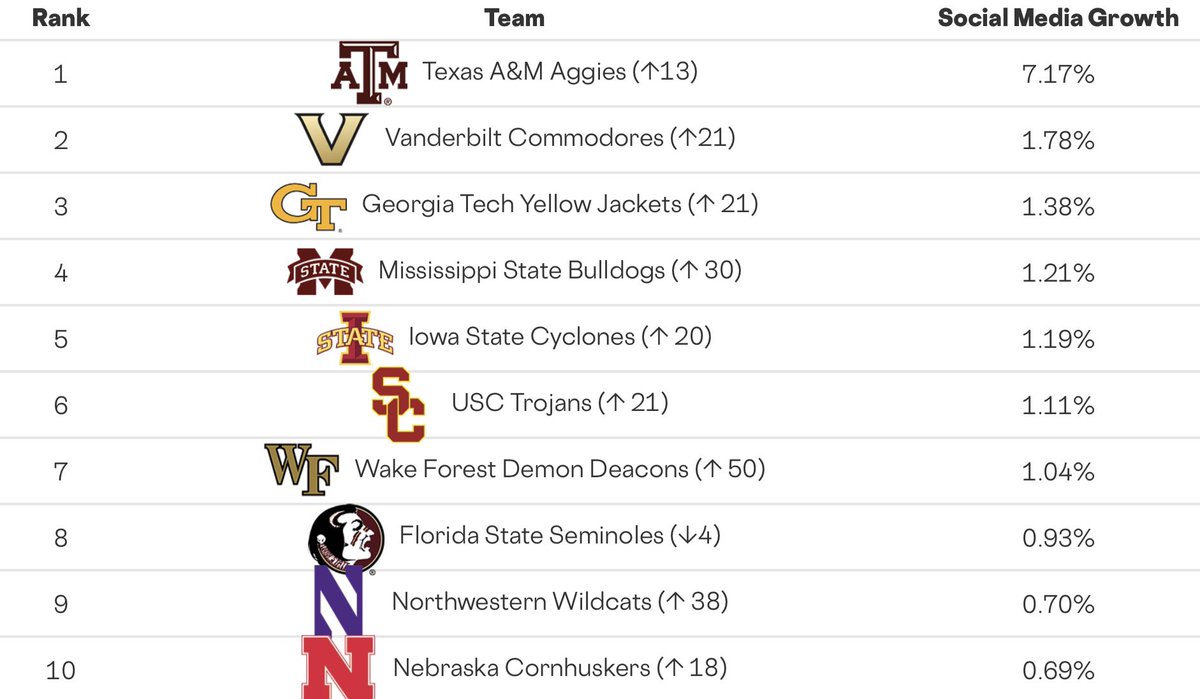Click the Florida State Seminoles logo
This screenshot has width=1200, height=699.
click(x=346, y=538)
